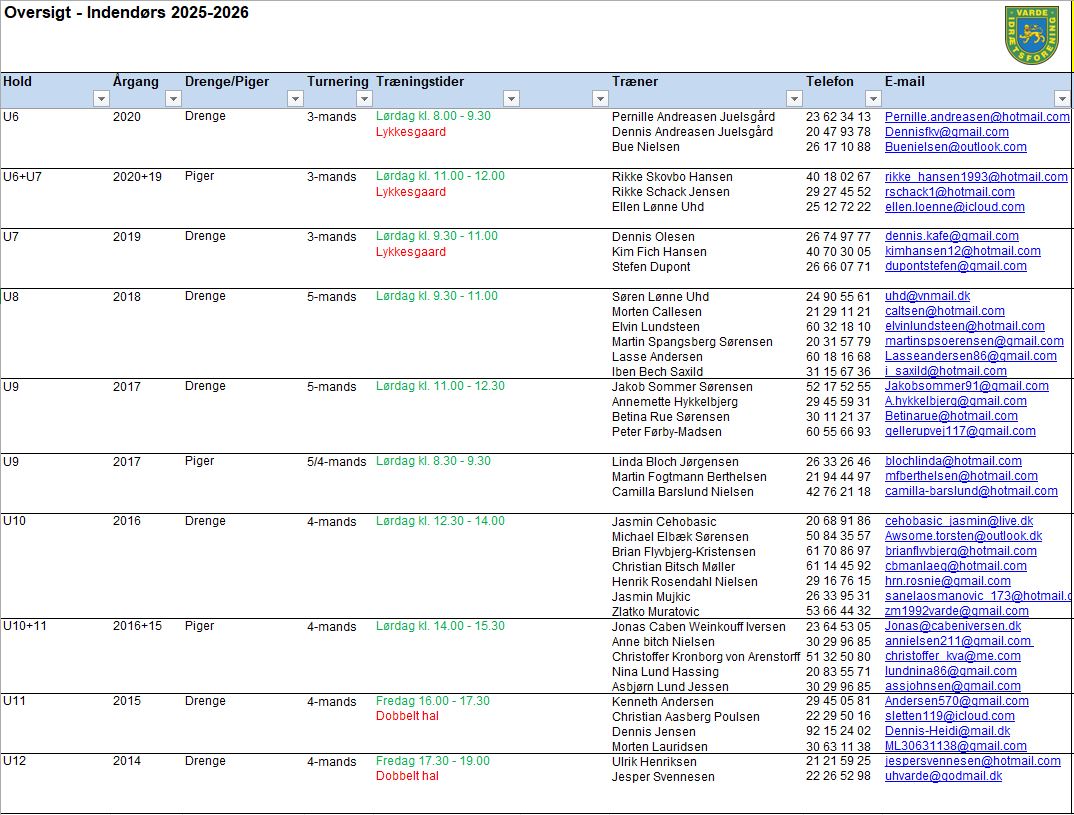
Task: Select the U8 team cell
Action: pyautogui.click(x=12, y=297)
